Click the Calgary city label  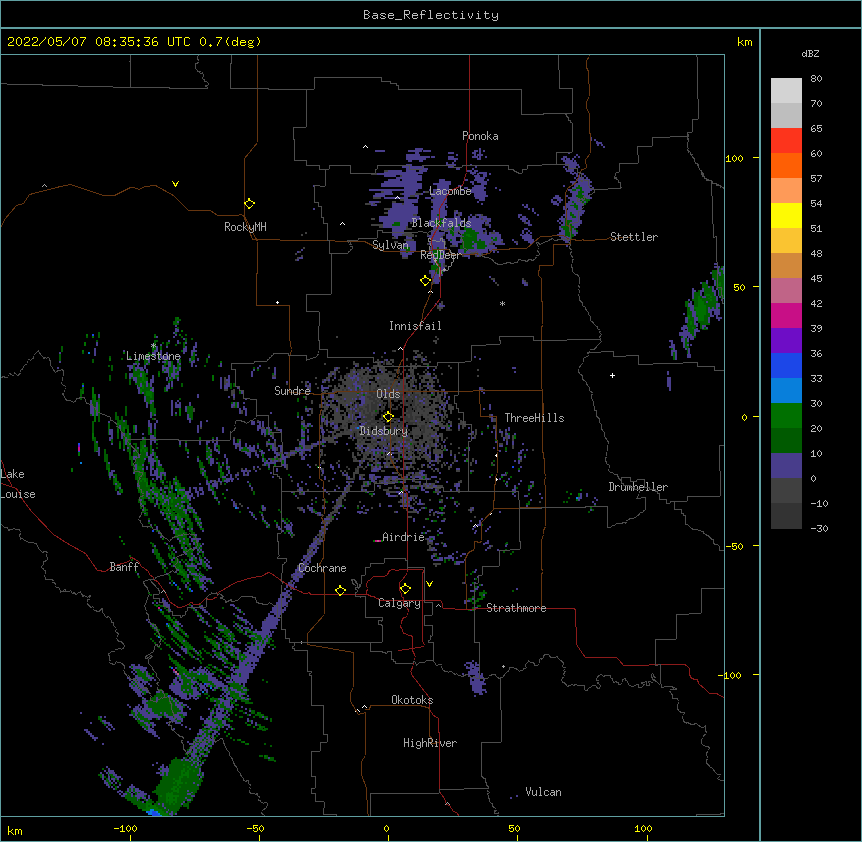point(400,603)
